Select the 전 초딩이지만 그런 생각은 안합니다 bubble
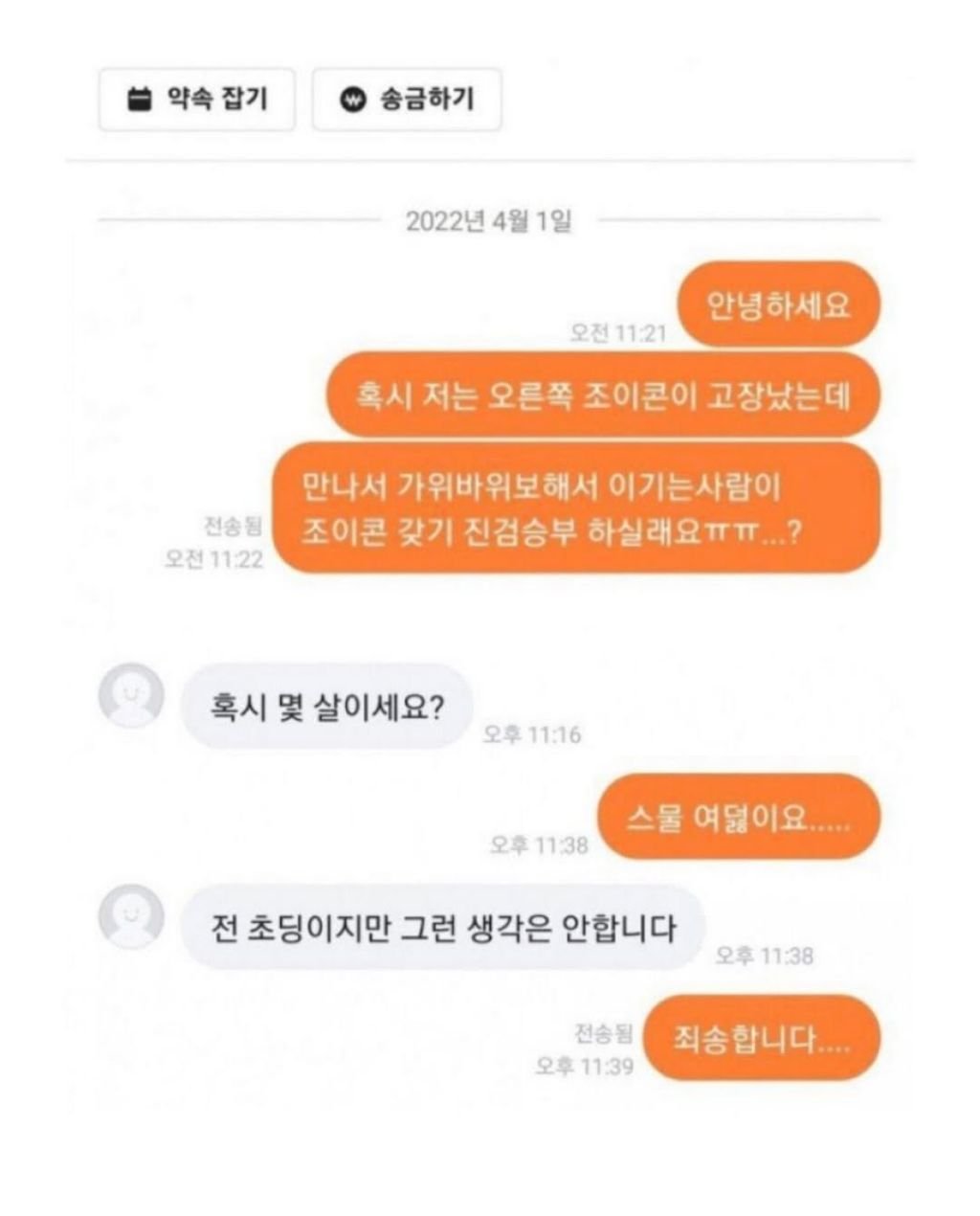980x1216 pixels. [x=442, y=927]
